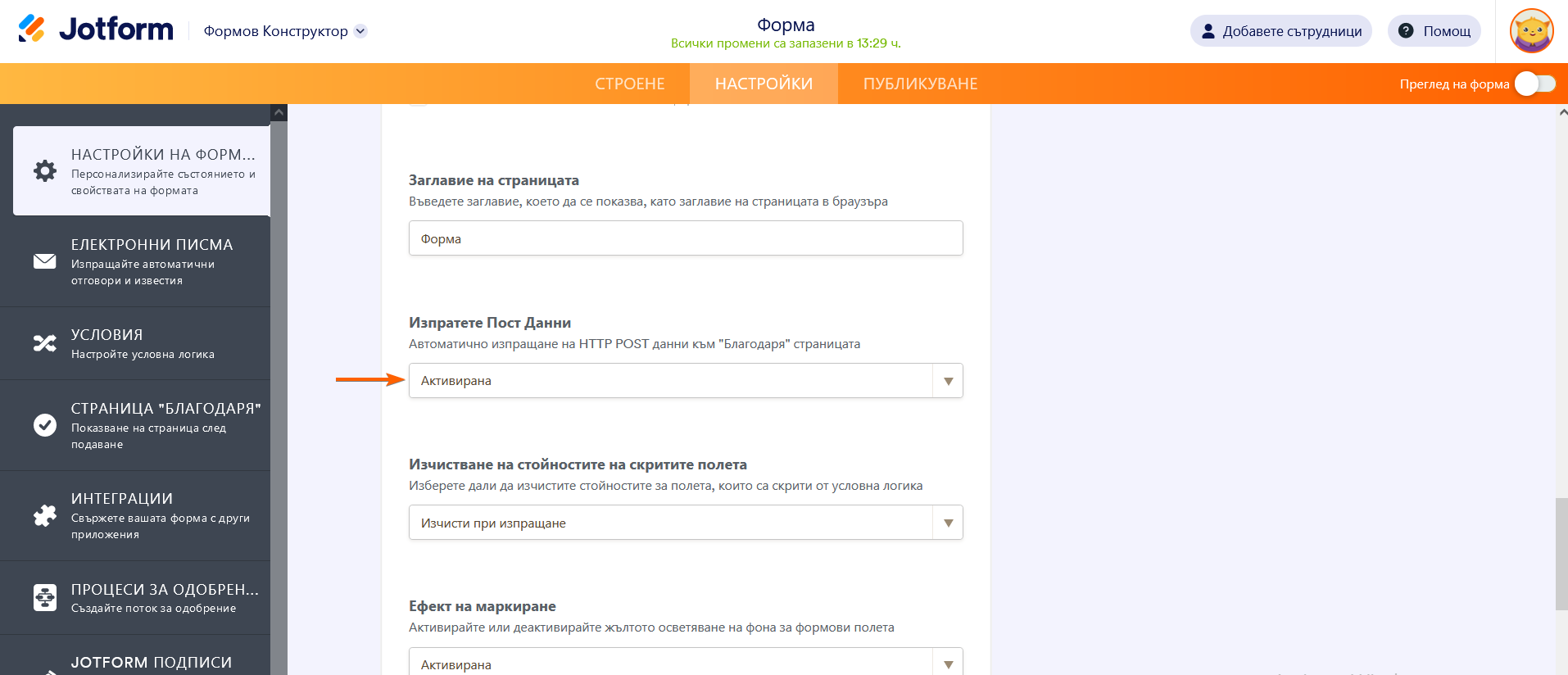Image resolution: width=1568 pixels, height=675 pixels.
Task: Open ИНТЕГРАЦИИ sidebar section
Action: (x=135, y=515)
